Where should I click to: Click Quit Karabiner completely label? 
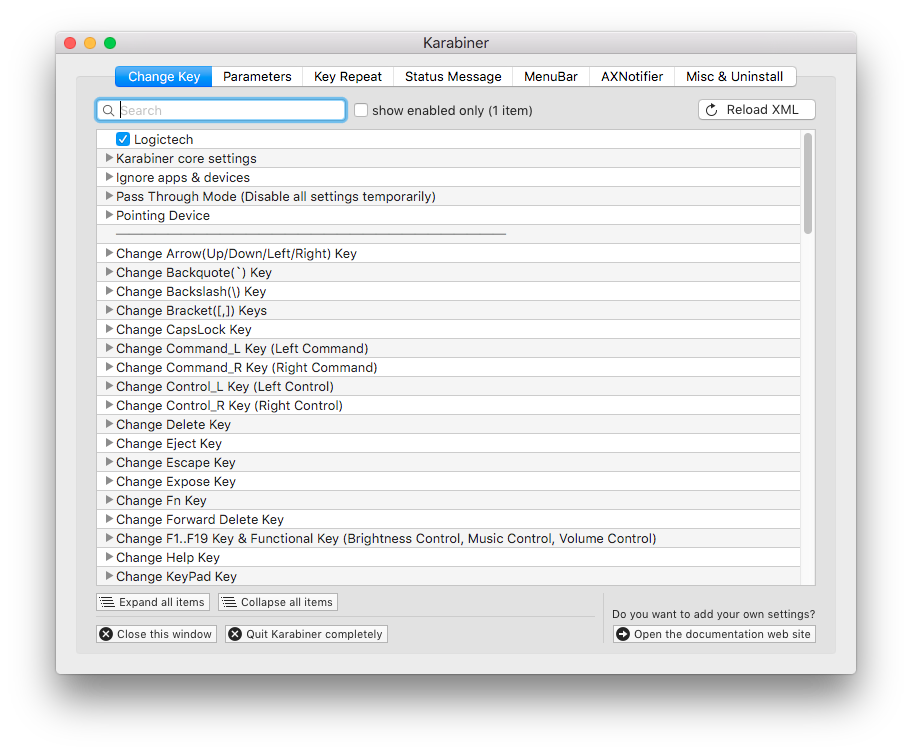click(x=314, y=634)
